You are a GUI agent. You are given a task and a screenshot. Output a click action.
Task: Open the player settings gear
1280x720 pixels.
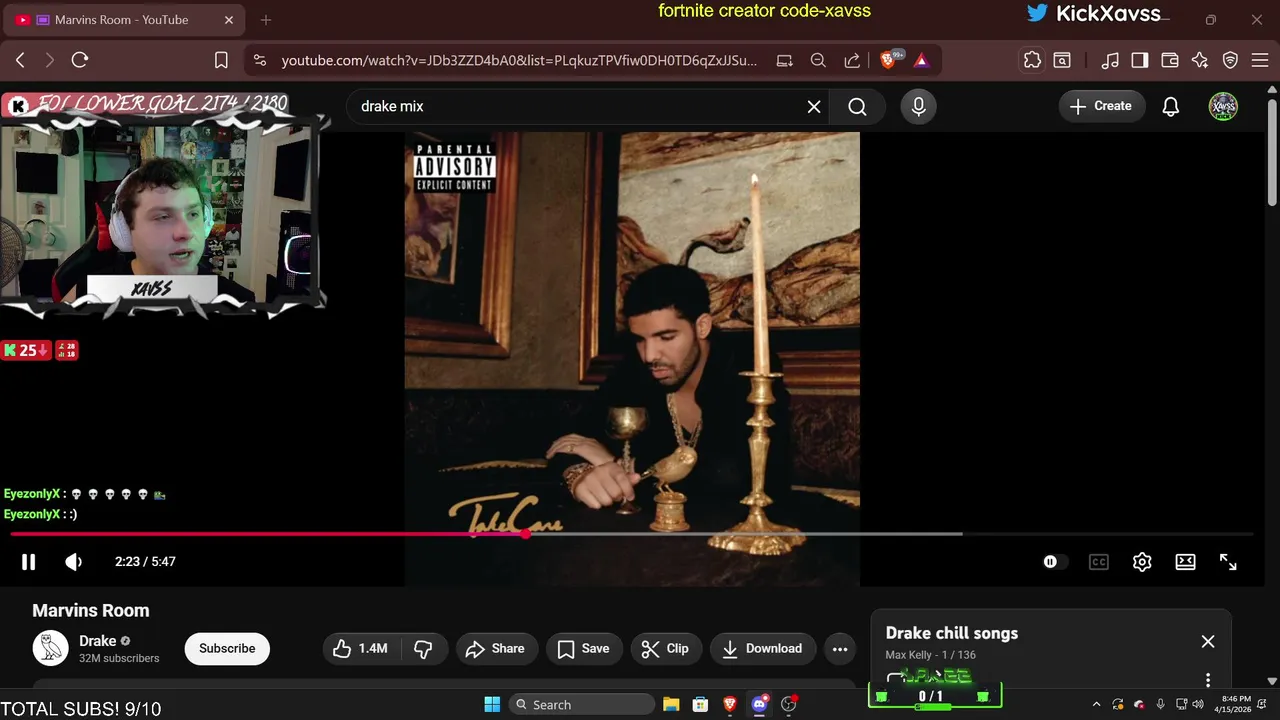1142,562
